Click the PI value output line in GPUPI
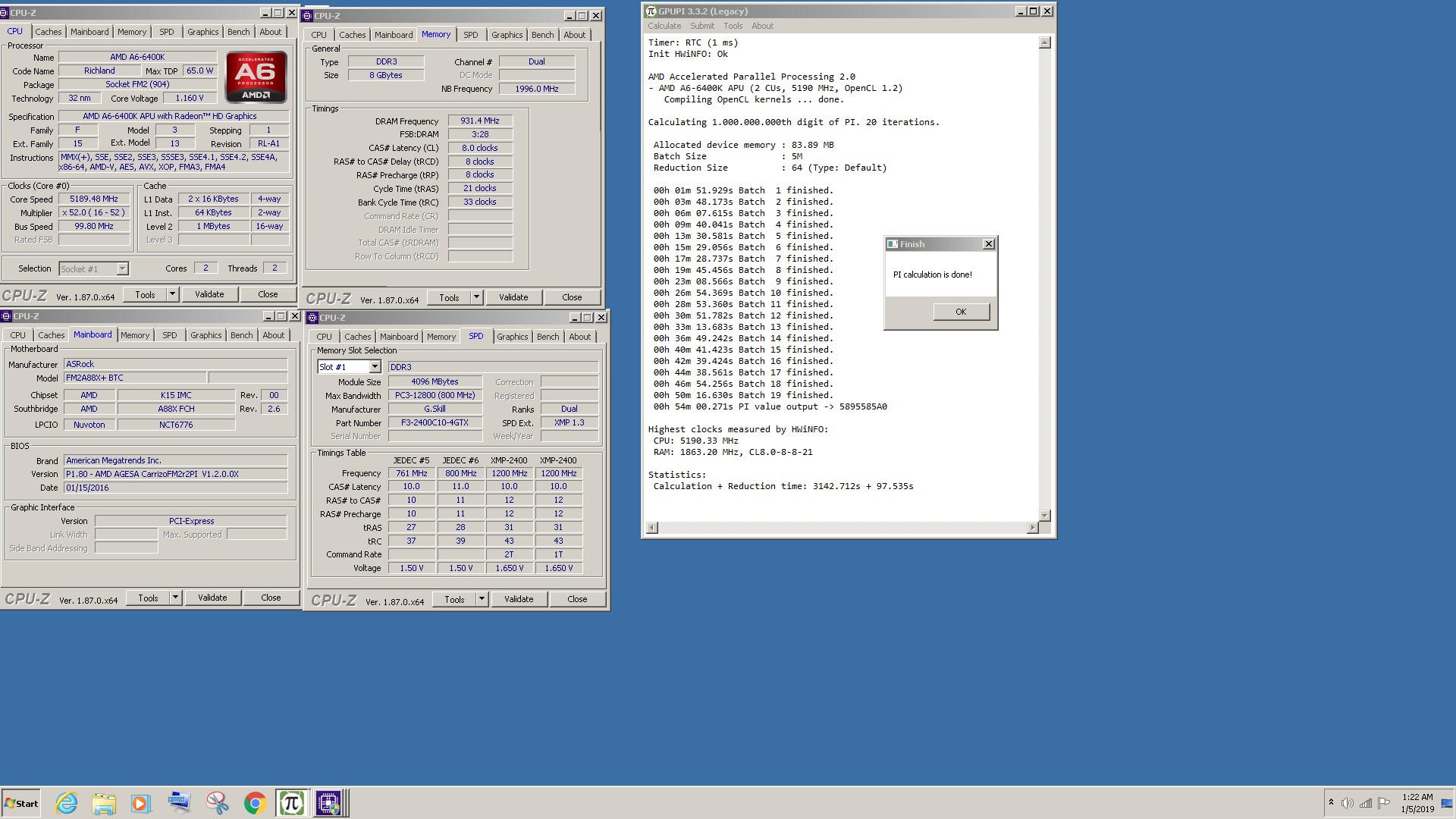Image resolution: width=1456 pixels, height=819 pixels. point(770,406)
